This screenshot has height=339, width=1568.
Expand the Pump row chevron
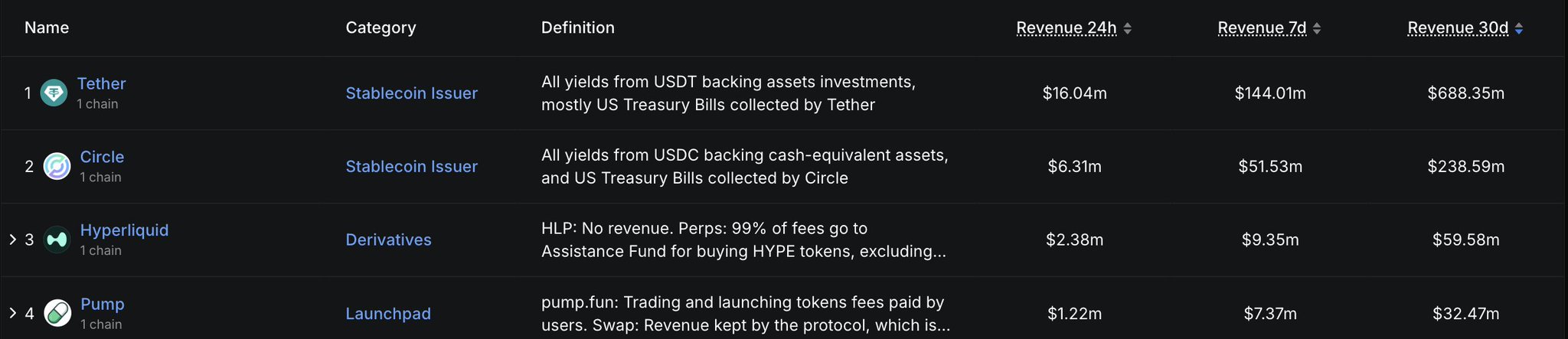12,313
